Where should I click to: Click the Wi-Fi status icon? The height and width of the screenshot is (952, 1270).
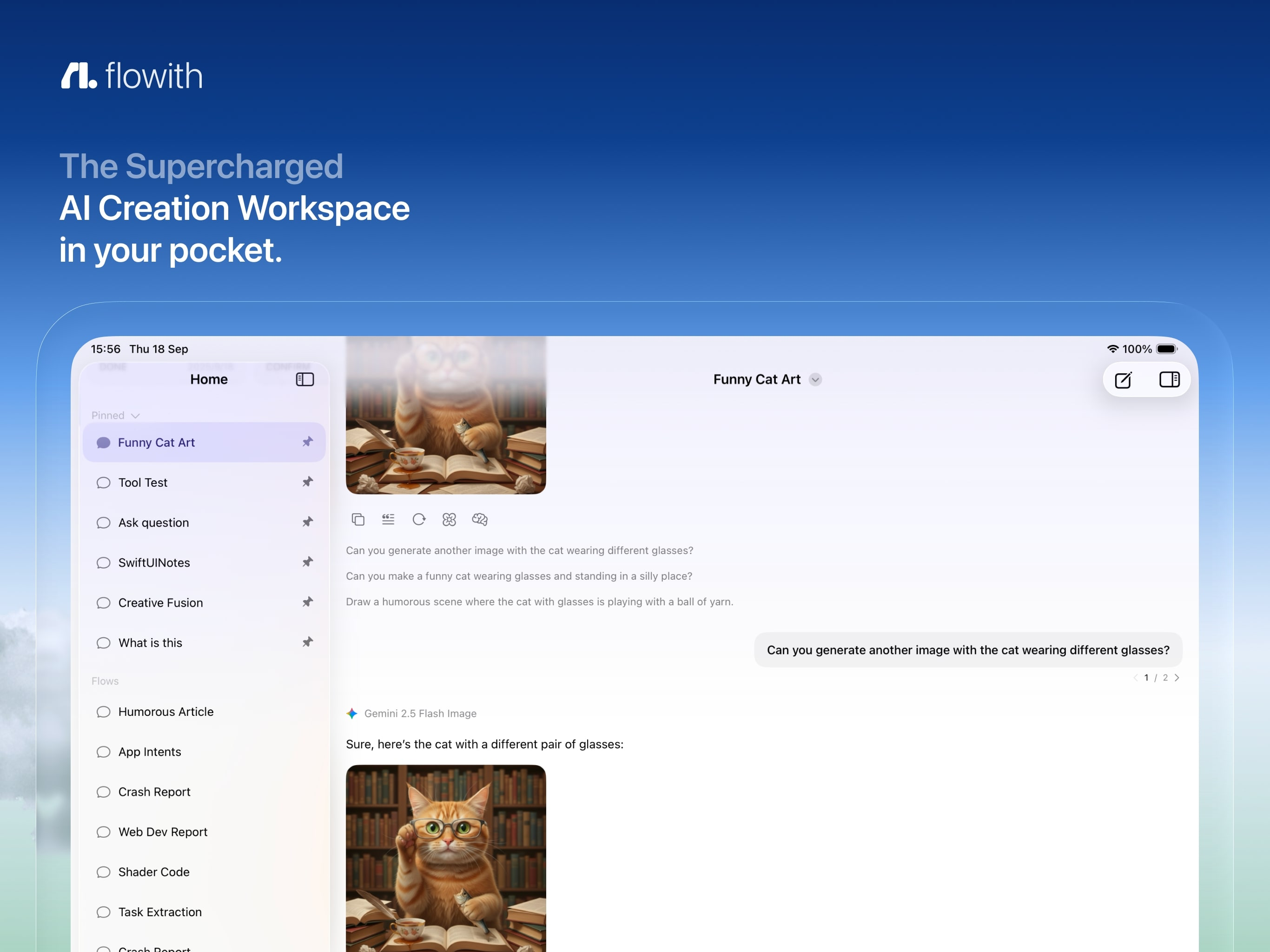coord(1113,349)
